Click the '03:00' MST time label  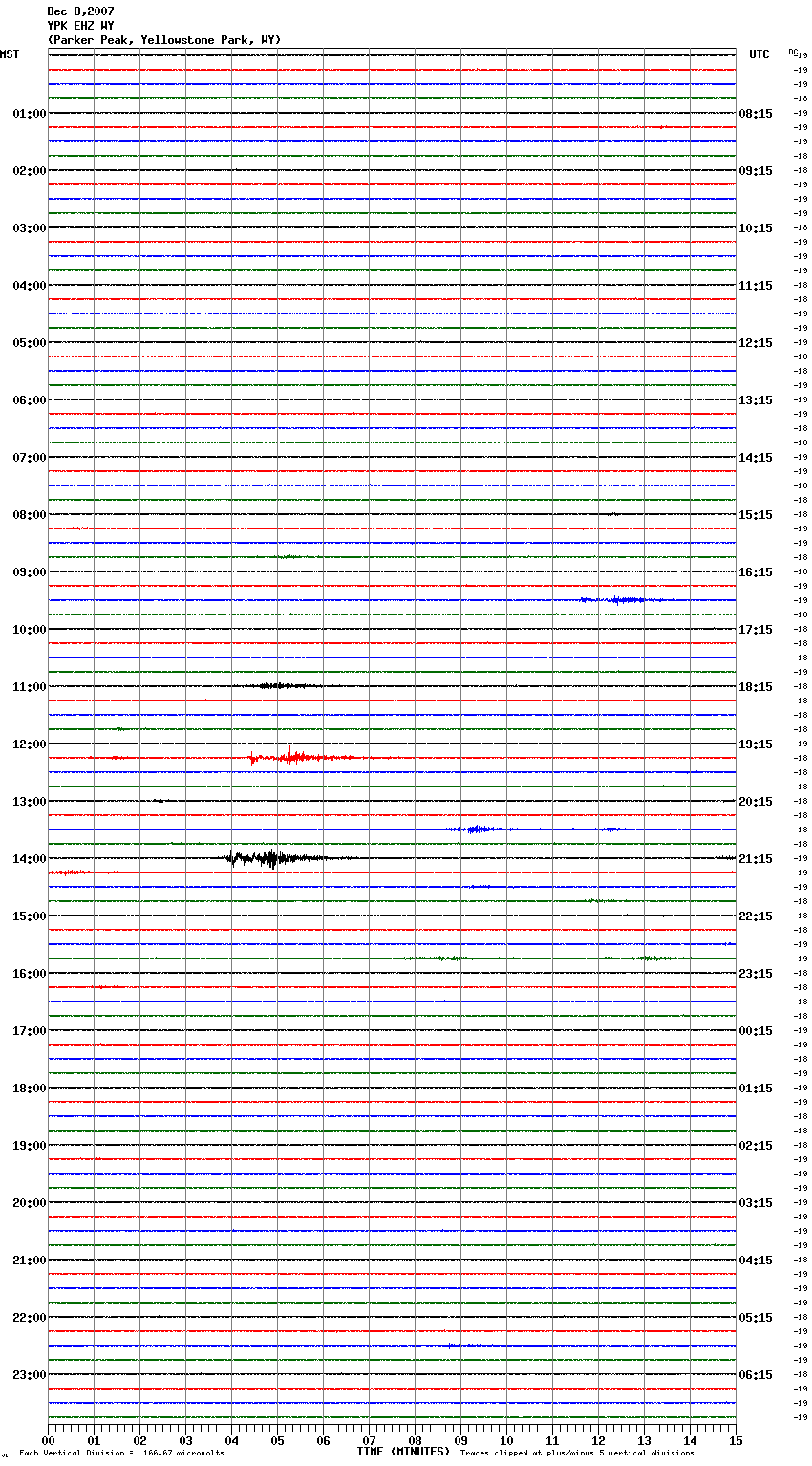tap(30, 228)
